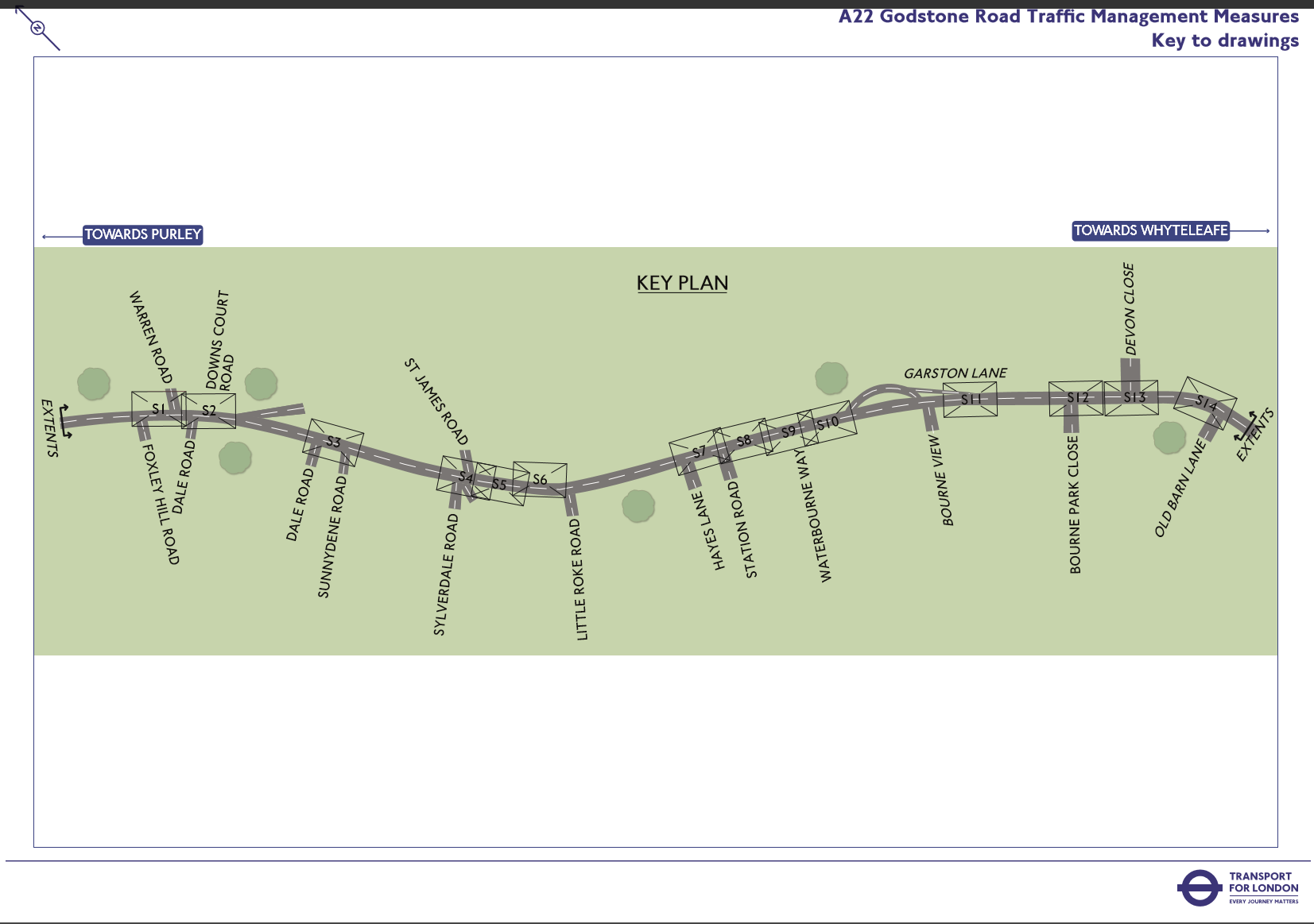Select the S3 section box
1314x924 pixels.
[333, 442]
